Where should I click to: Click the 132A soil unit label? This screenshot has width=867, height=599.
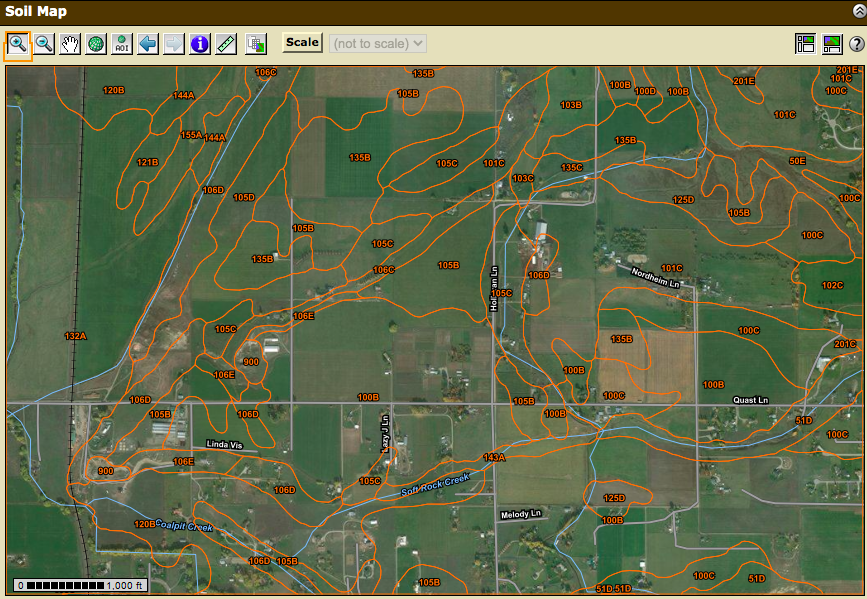(75, 336)
